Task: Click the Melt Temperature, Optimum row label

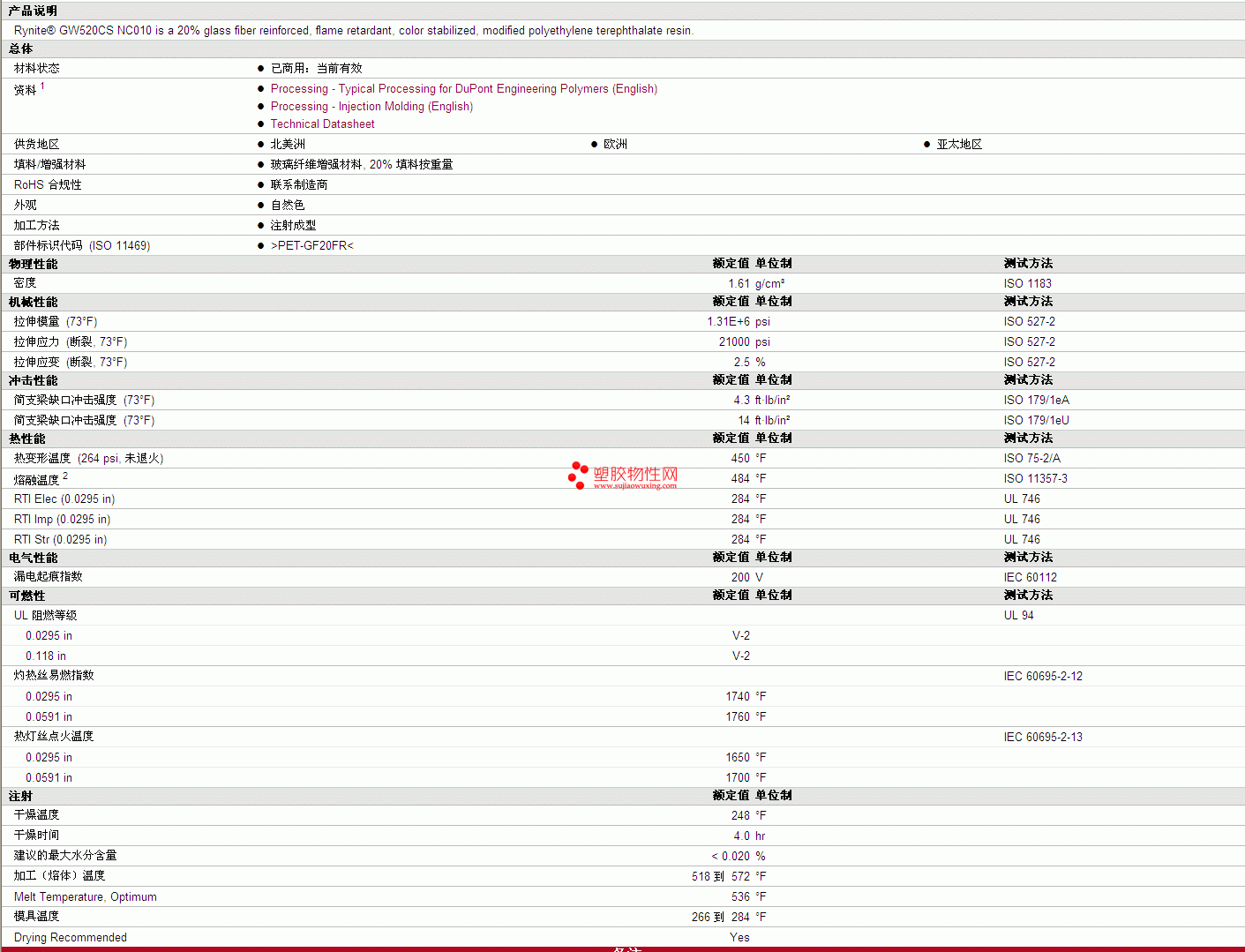Action: coord(85,897)
